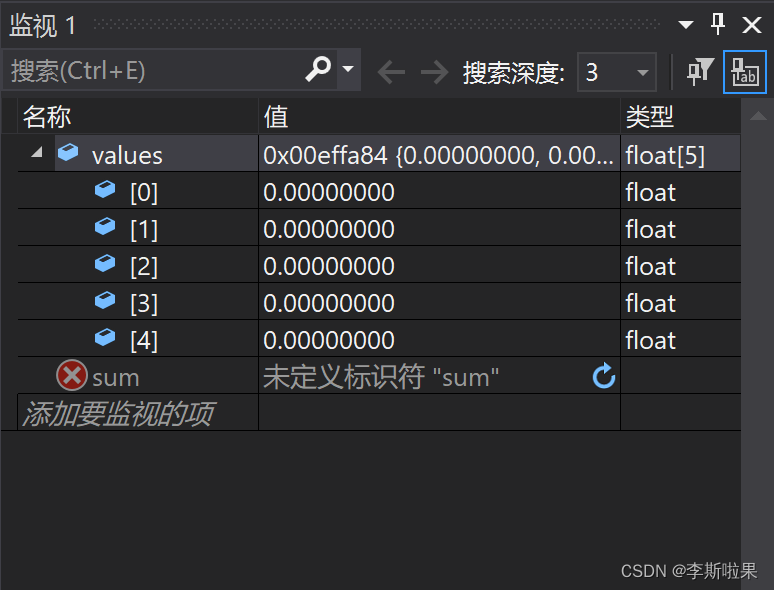Click the cube icon of element [0]

tap(105, 189)
